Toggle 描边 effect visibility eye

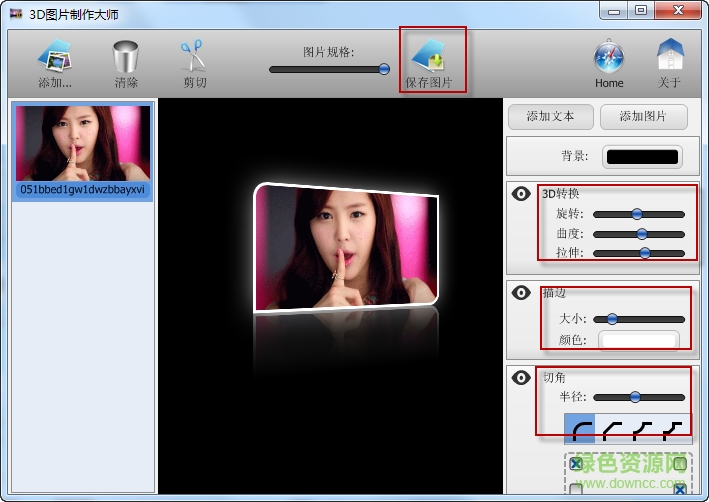click(x=521, y=293)
